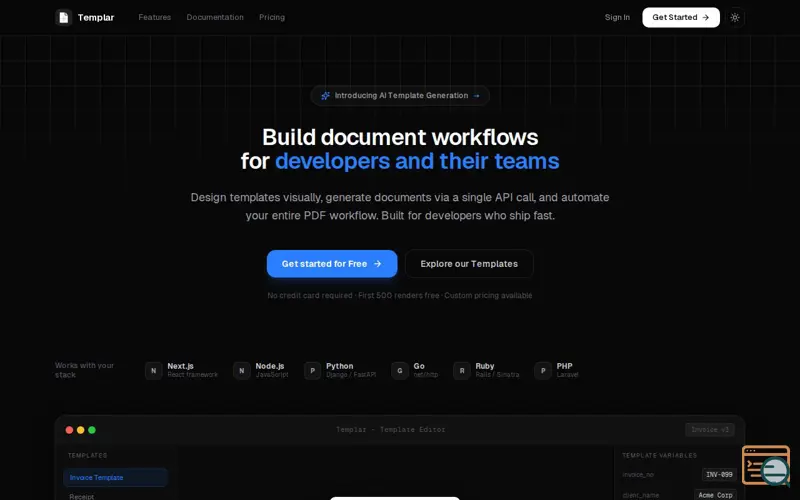
Task: Click the Acme Corp client_name value field
Action: [x=715, y=495]
